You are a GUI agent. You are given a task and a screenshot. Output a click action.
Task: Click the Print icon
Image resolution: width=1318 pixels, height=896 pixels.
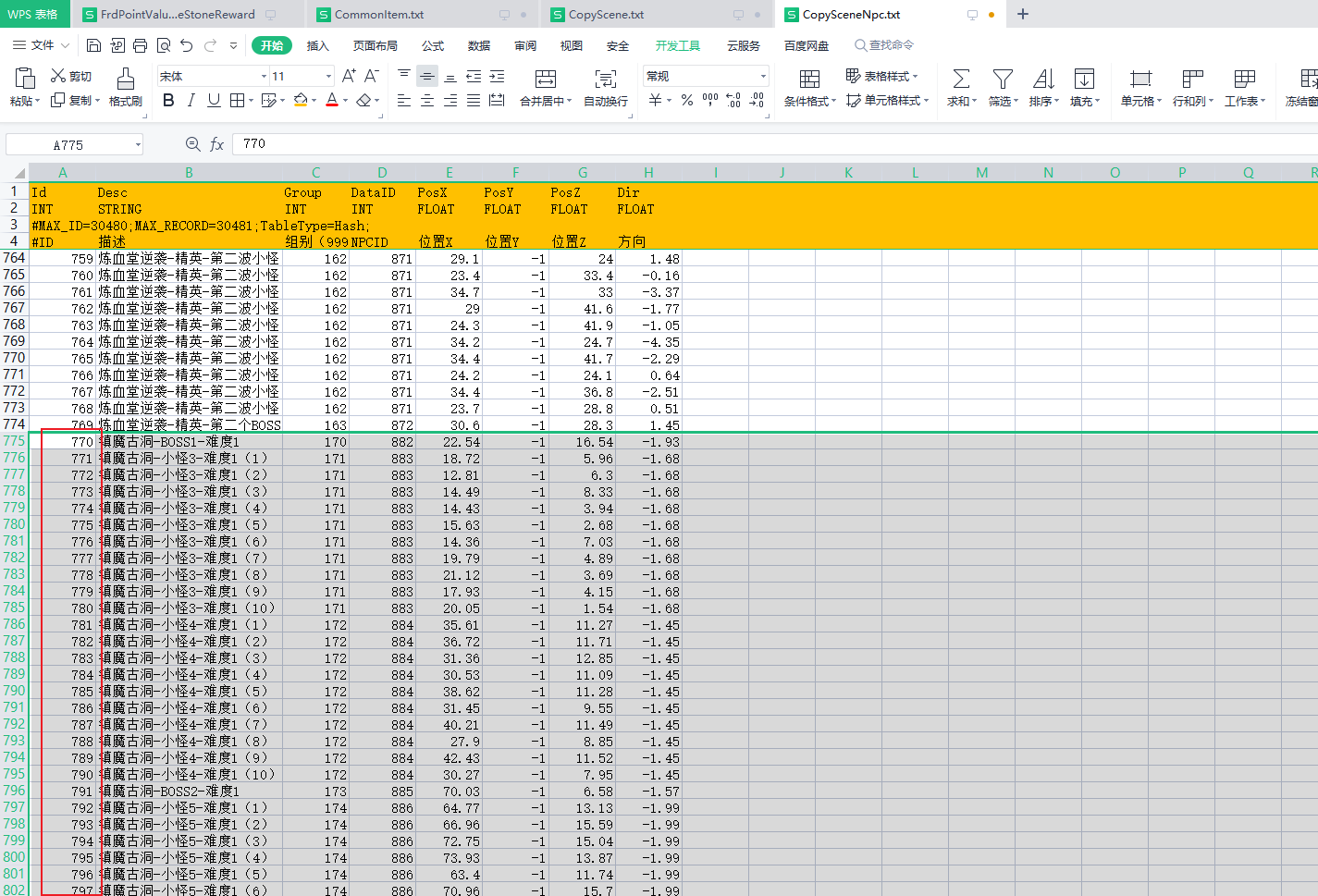(x=140, y=45)
